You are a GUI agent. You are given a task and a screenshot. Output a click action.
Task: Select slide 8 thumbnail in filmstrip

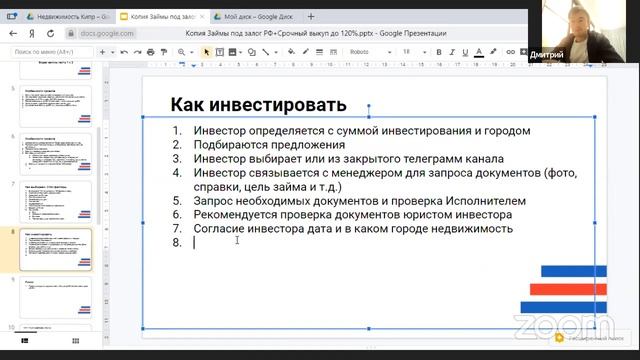(56, 250)
